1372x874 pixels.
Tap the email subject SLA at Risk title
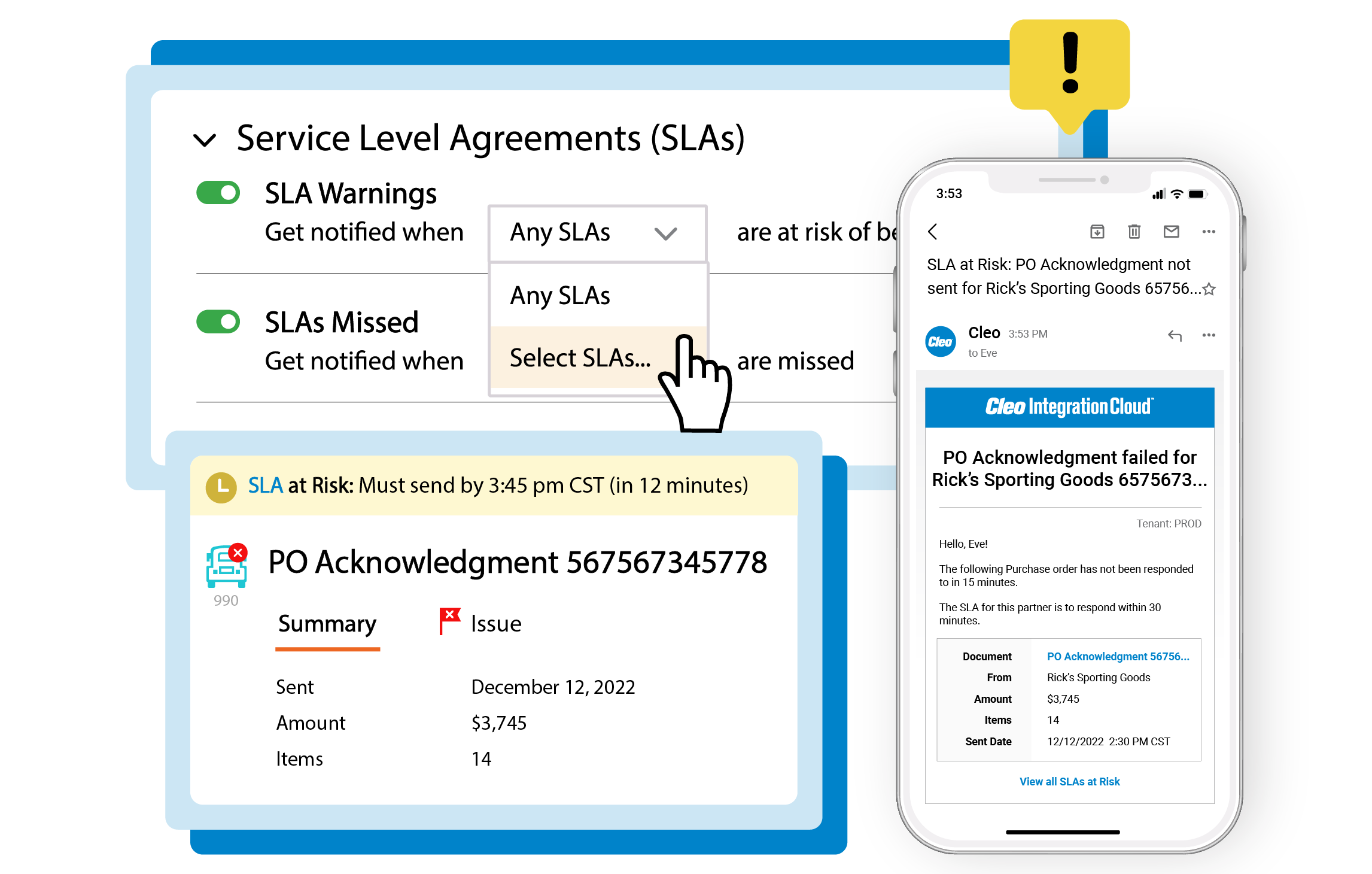pyautogui.click(x=1064, y=277)
